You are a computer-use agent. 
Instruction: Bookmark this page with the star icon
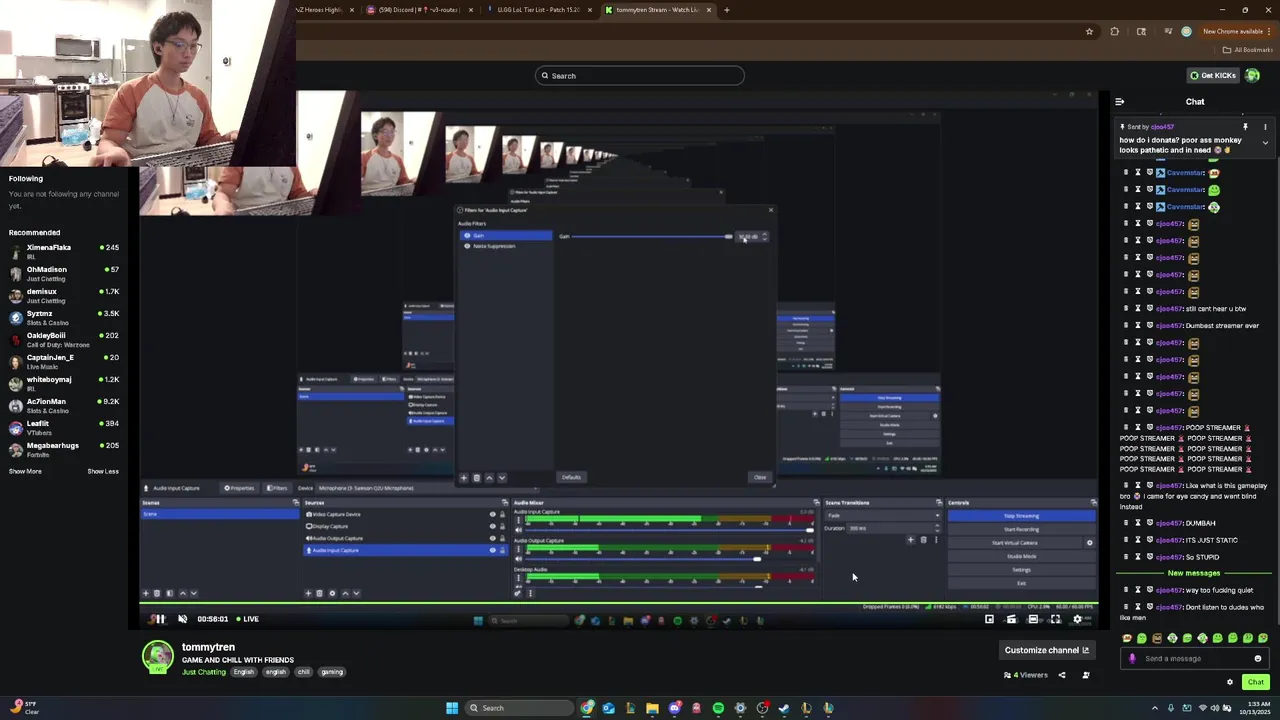pos(1089,31)
